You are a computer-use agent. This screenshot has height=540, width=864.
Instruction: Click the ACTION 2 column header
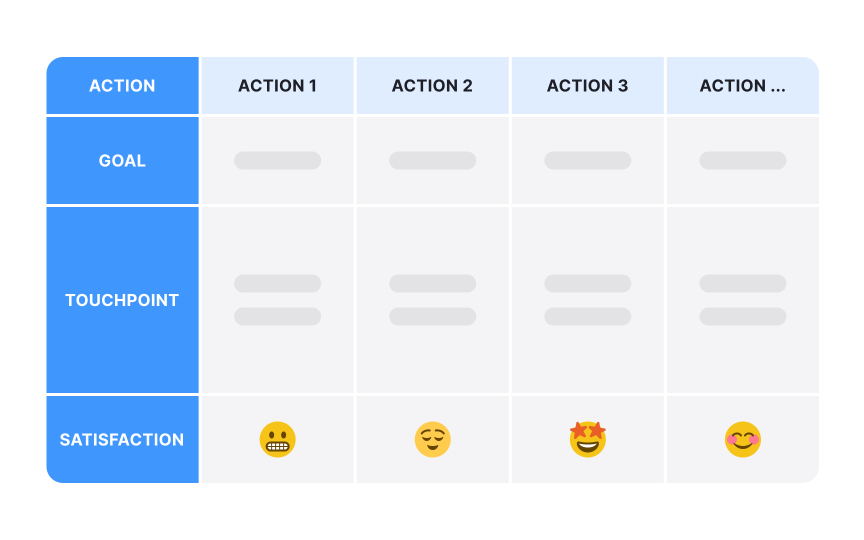(433, 85)
